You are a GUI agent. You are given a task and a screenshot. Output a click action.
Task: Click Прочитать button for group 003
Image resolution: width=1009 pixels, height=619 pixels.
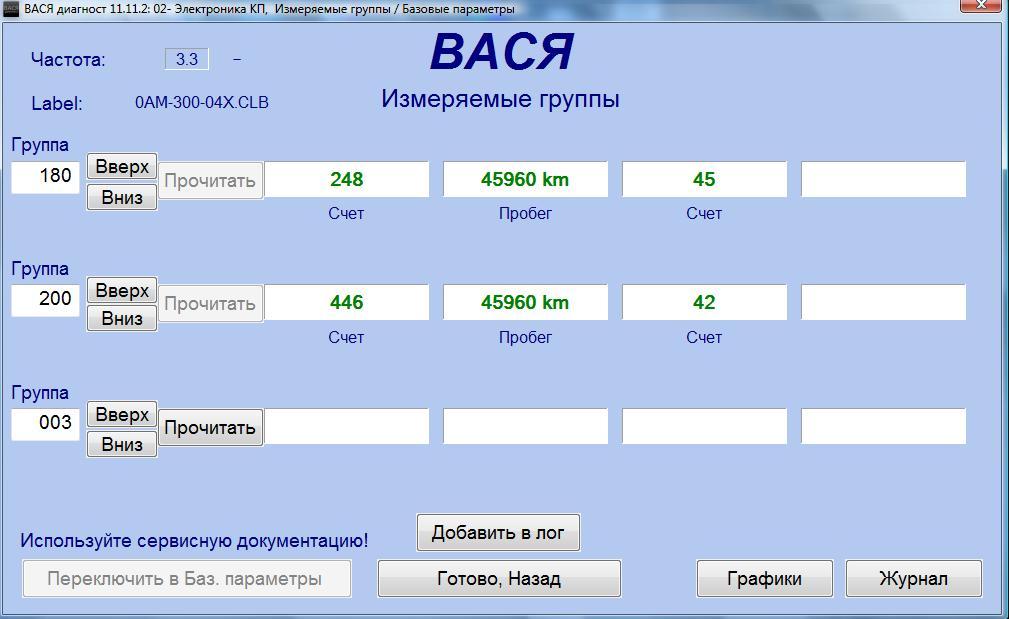point(210,427)
